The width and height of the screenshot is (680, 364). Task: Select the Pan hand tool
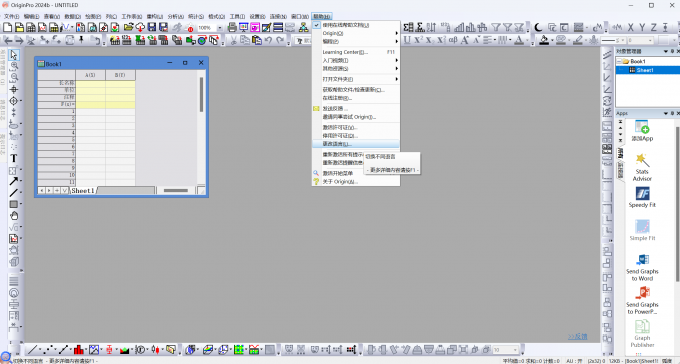pyautogui.click(x=13, y=216)
